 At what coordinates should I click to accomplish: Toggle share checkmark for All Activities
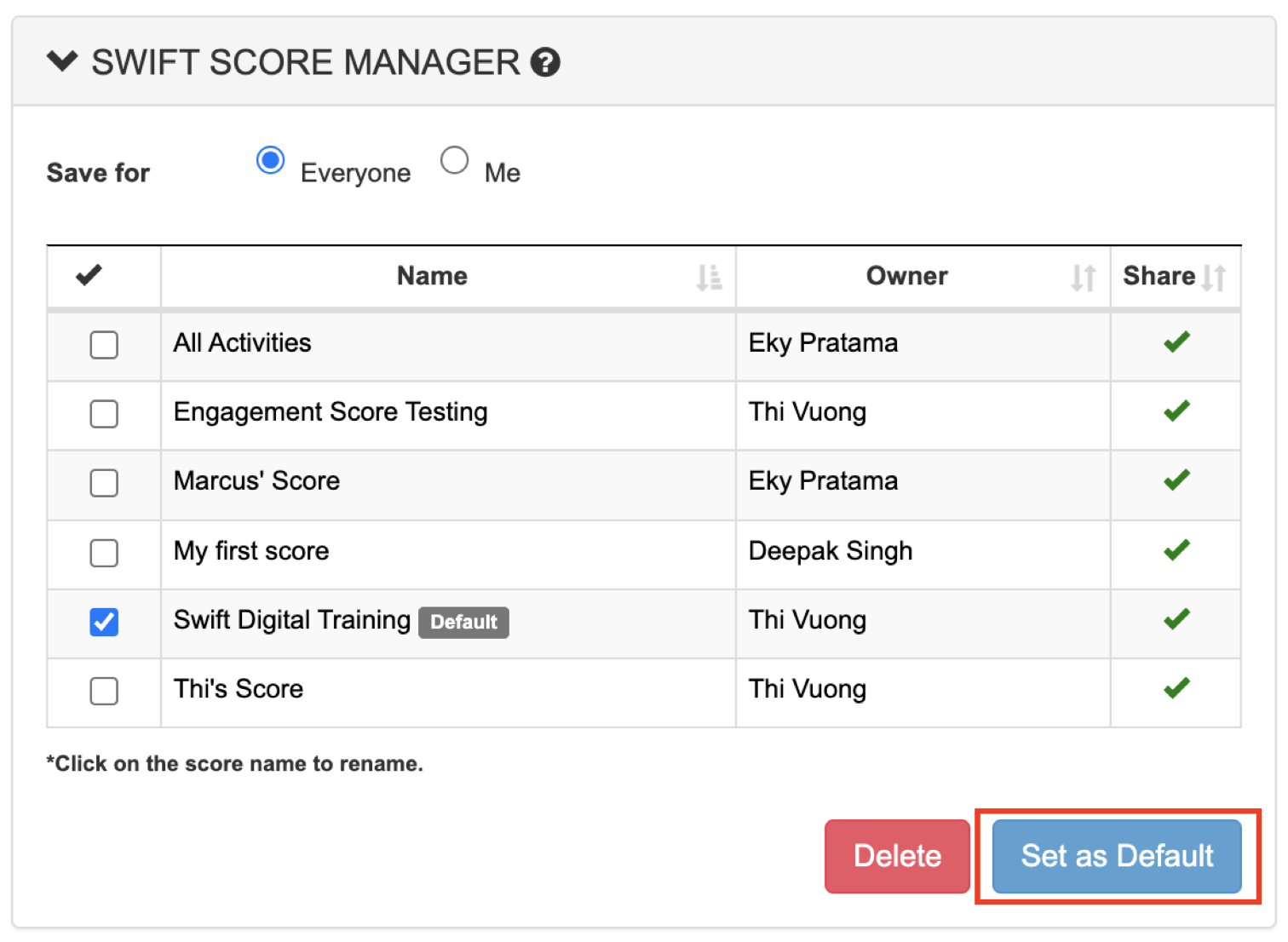(x=1176, y=342)
